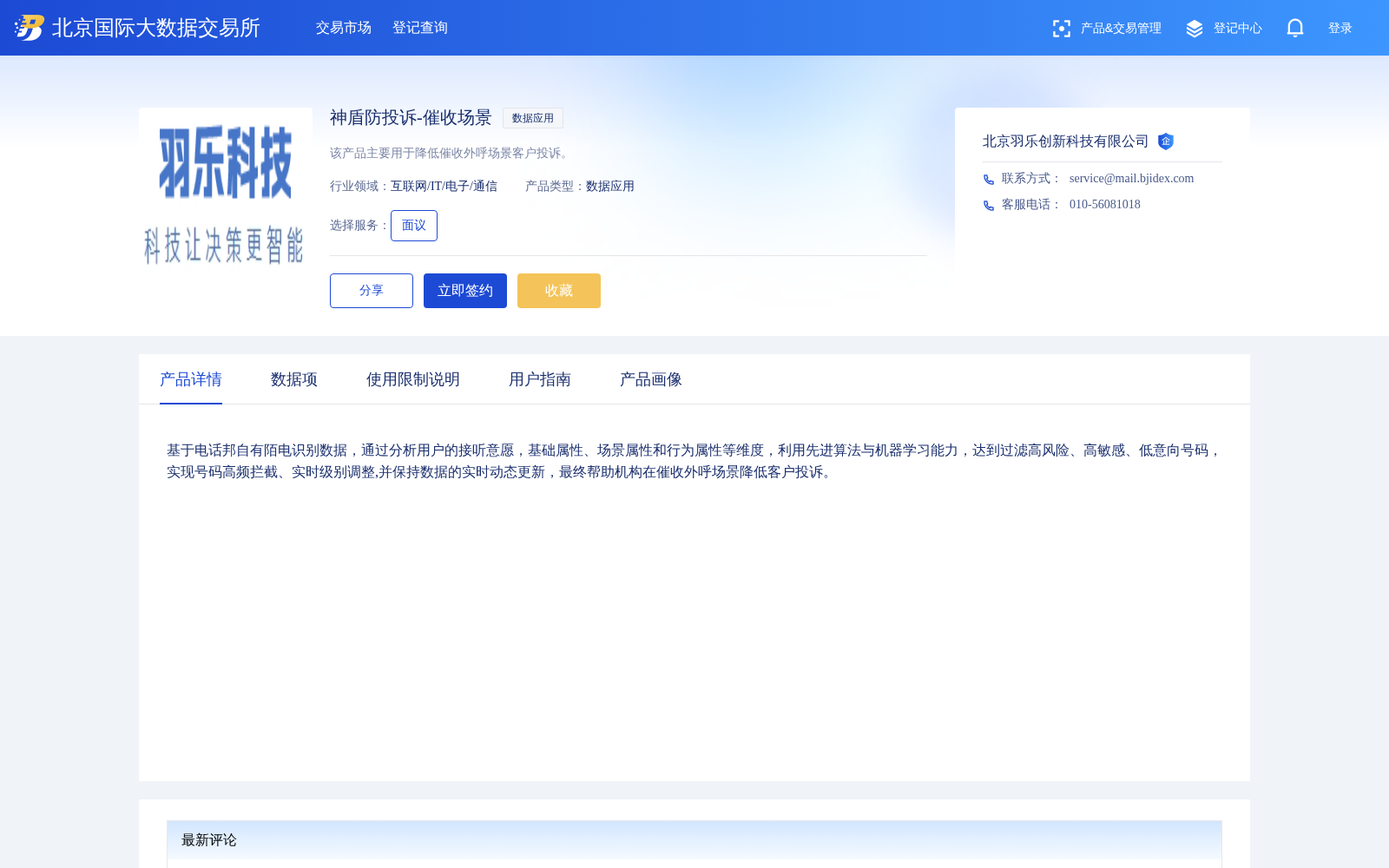Click the product title 神盾防投诉-催收场景
Image resolution: width=1389 pixels, height=868 pixels.
(411, 118)
